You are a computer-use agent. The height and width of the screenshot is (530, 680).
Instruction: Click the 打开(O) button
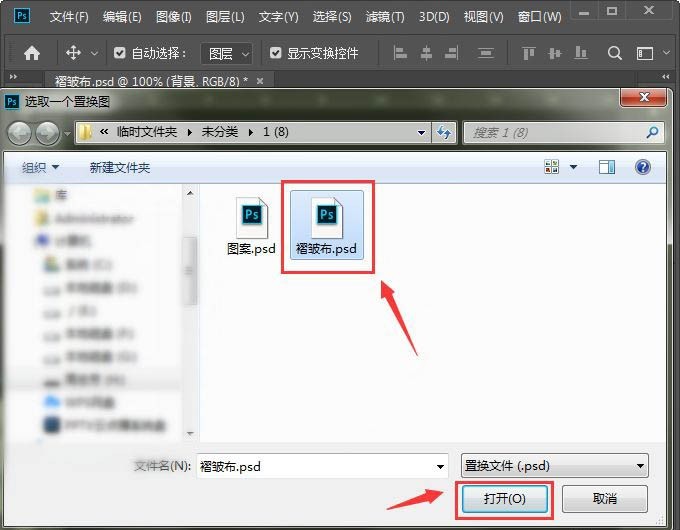(504, 499)
